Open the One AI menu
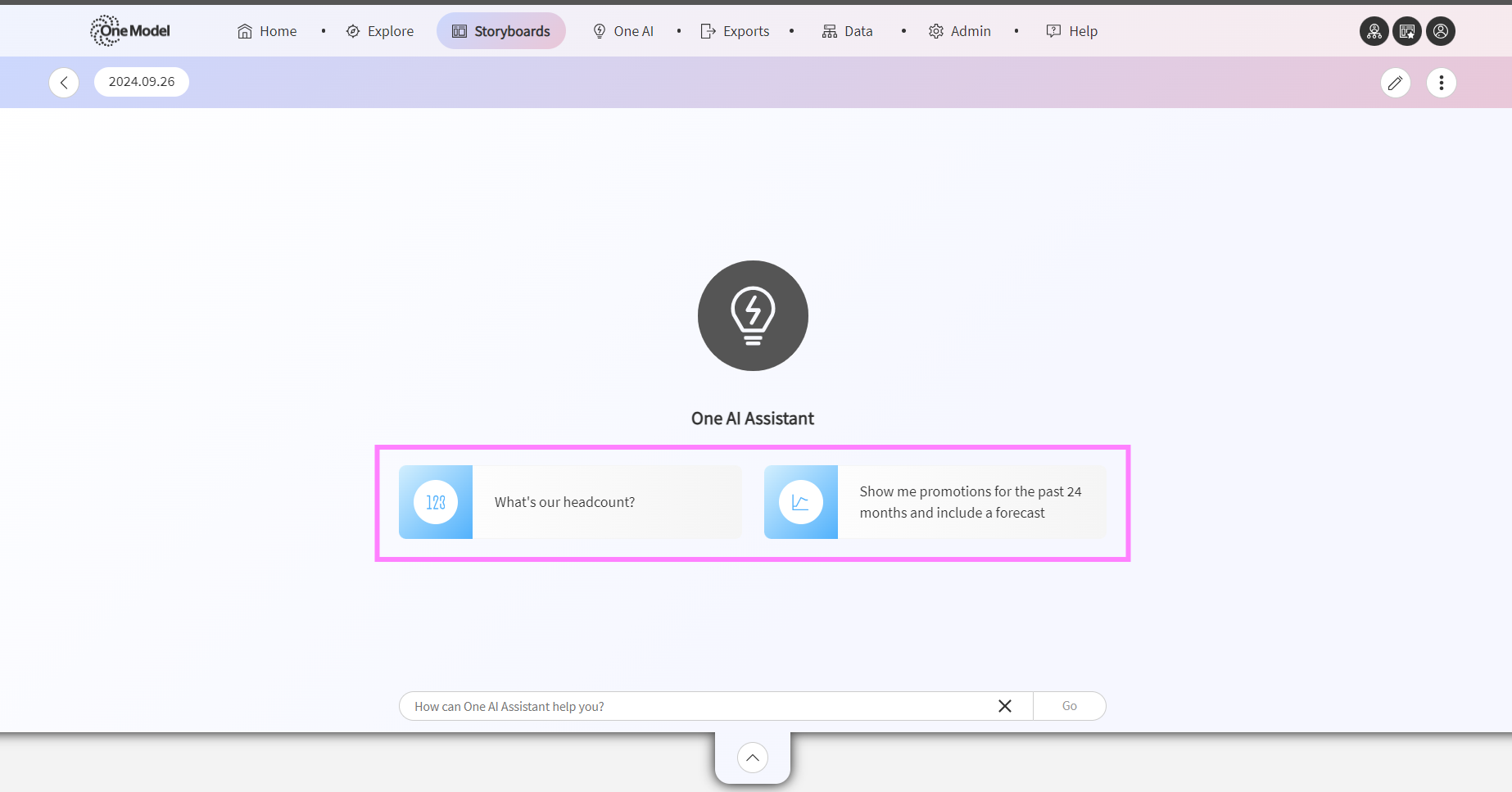The width and height of the screenshot is (1512, 792). click(623, 31)
